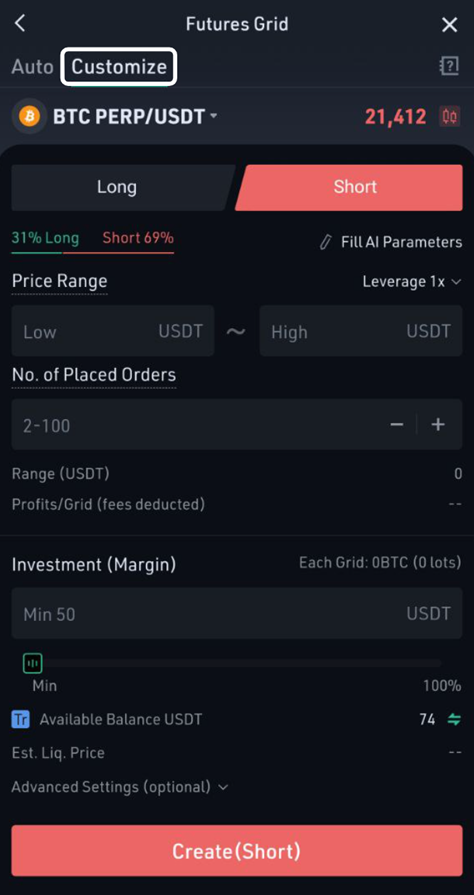This screenshot has height=895, width=474.
Task: Expand Advanced Settings (optional)
Action: (x=120, y=787)
